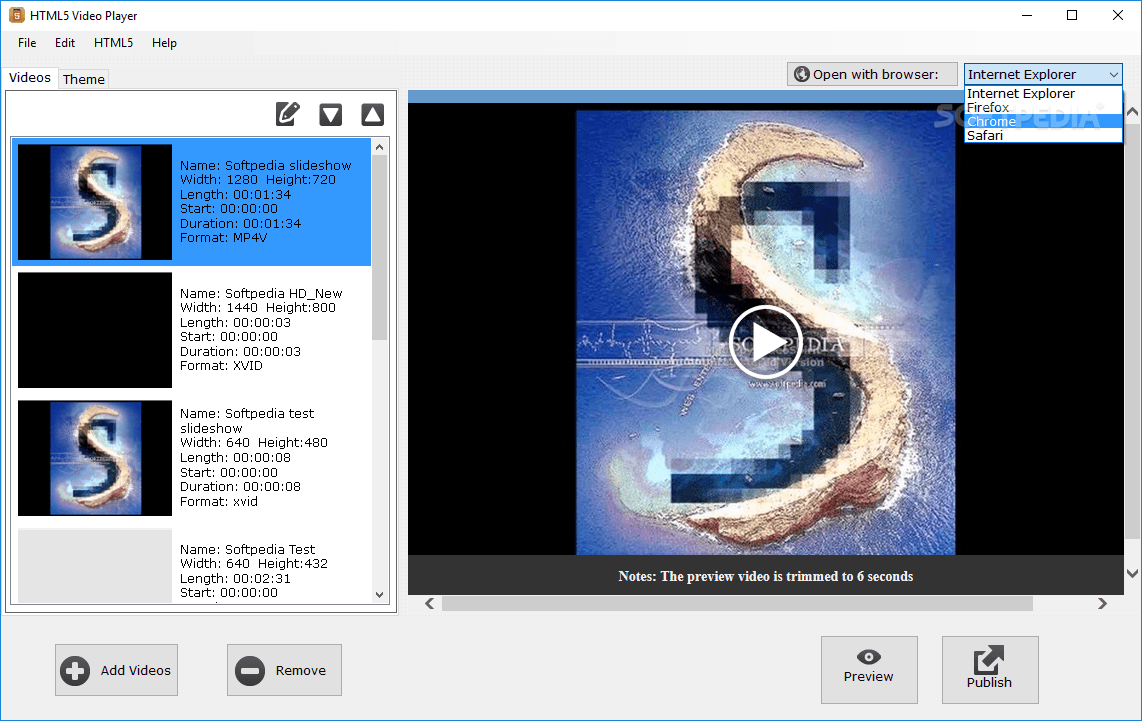Click text 'Width: 1440 Height:800'
1142x721 pixels.
point(258,307)
